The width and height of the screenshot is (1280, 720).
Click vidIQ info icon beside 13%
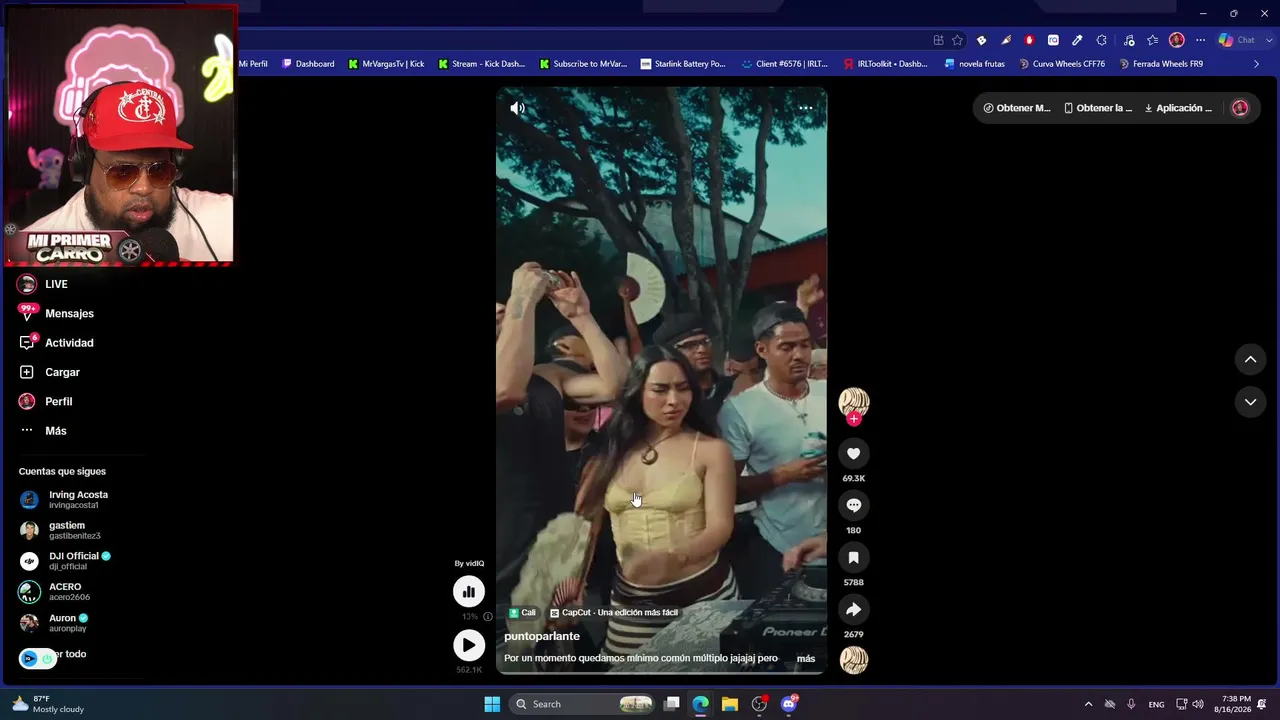(488, 617)
